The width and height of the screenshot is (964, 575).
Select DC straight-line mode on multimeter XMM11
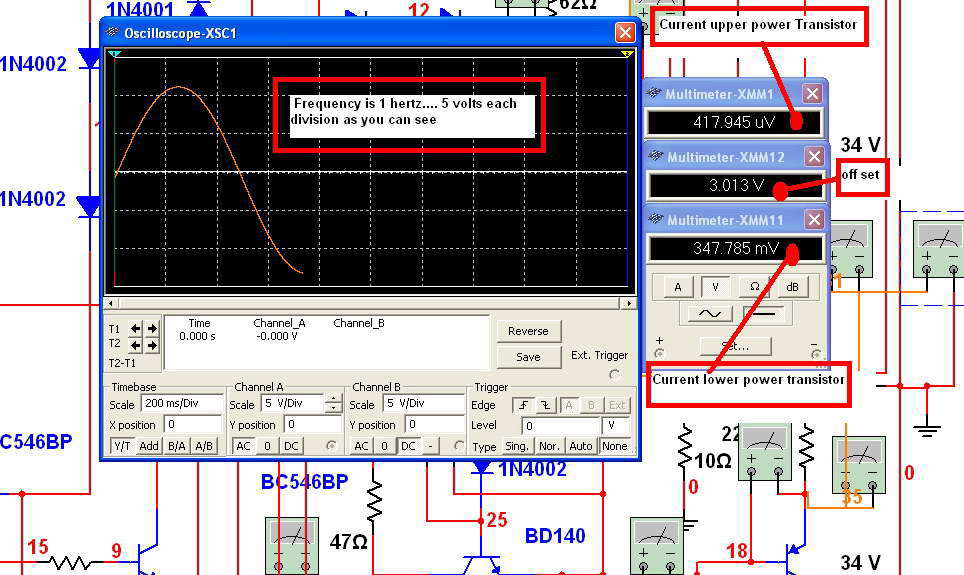point(764,314)
